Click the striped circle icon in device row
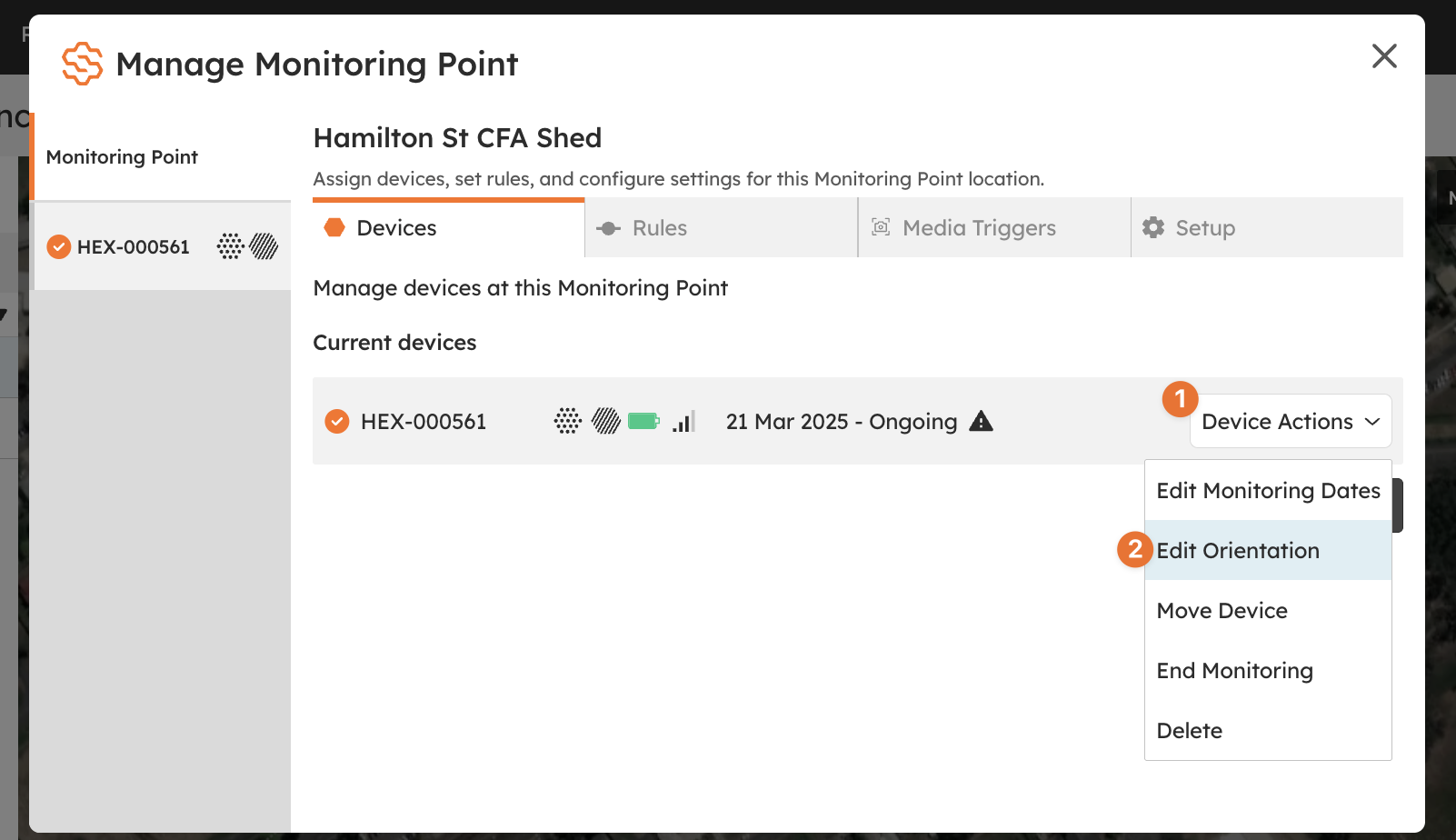Viewport: 1456px width, 840px height. coord(606,421)
